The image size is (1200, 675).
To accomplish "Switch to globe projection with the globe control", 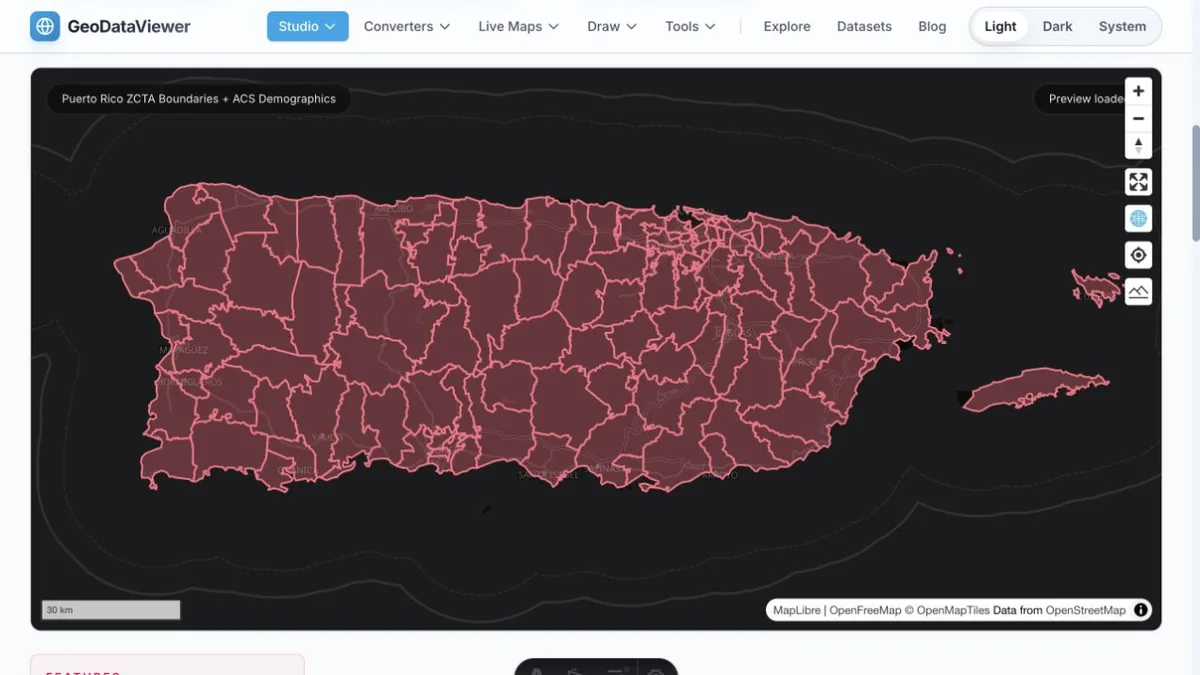I will (1138, 218).
